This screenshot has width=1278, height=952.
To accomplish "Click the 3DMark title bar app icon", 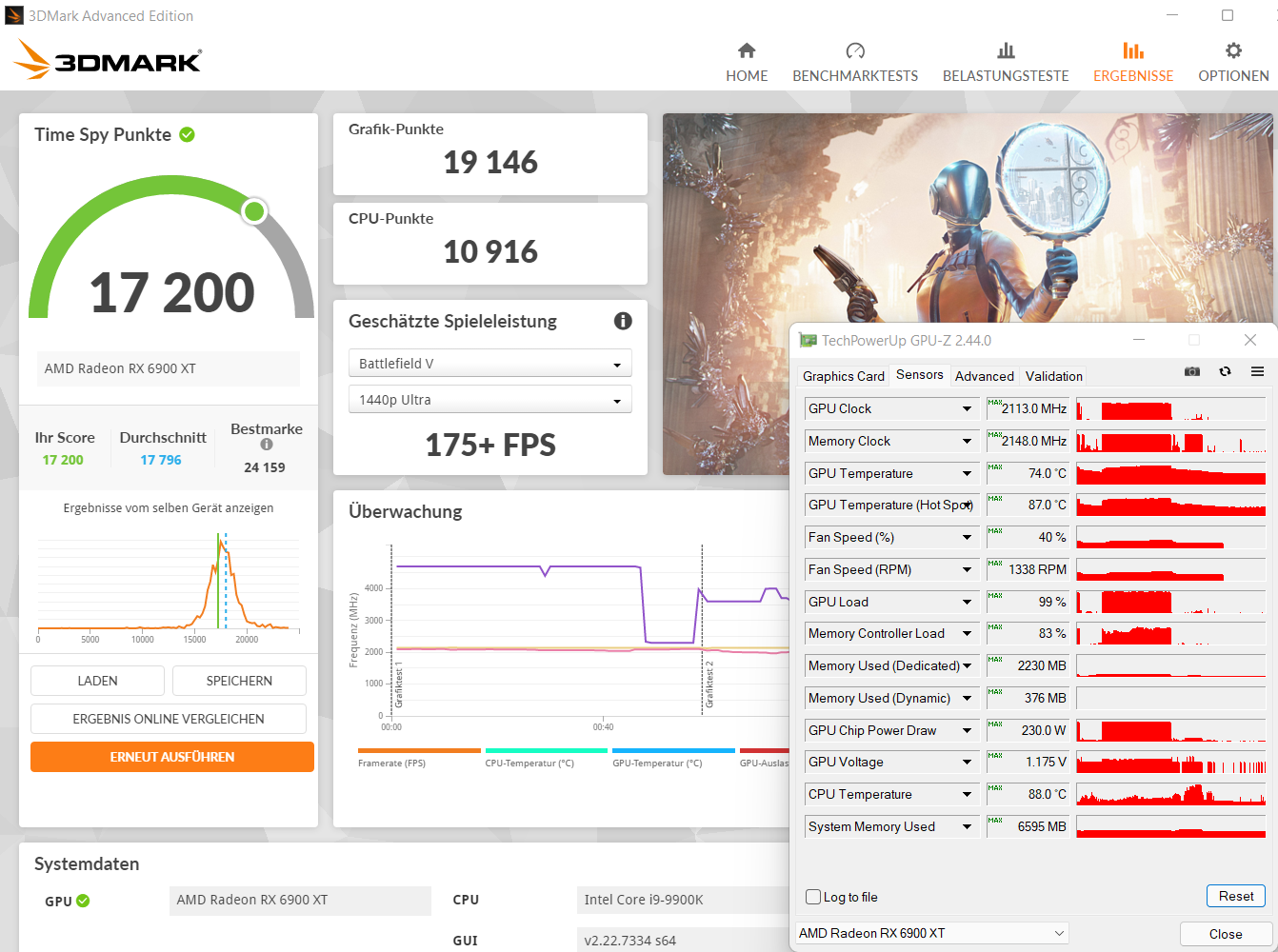I will click(14, 15).
